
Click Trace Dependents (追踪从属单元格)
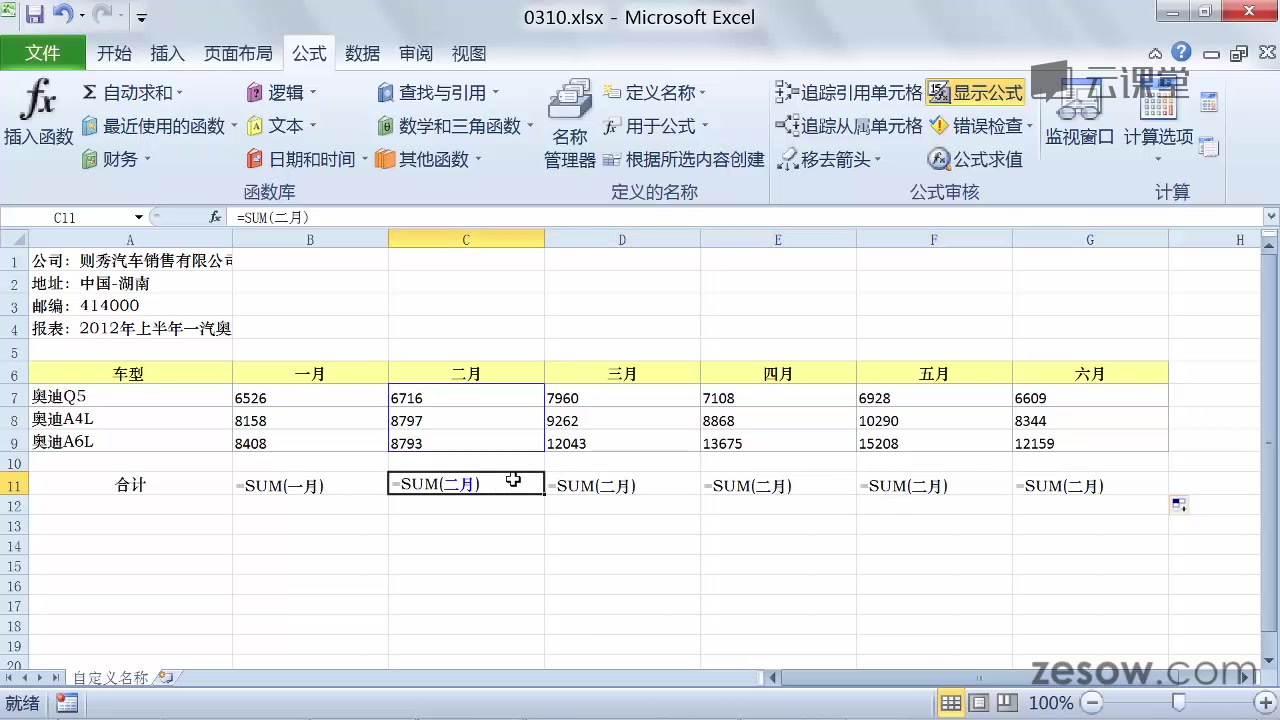pyautogui.click(x=849, y=126)
